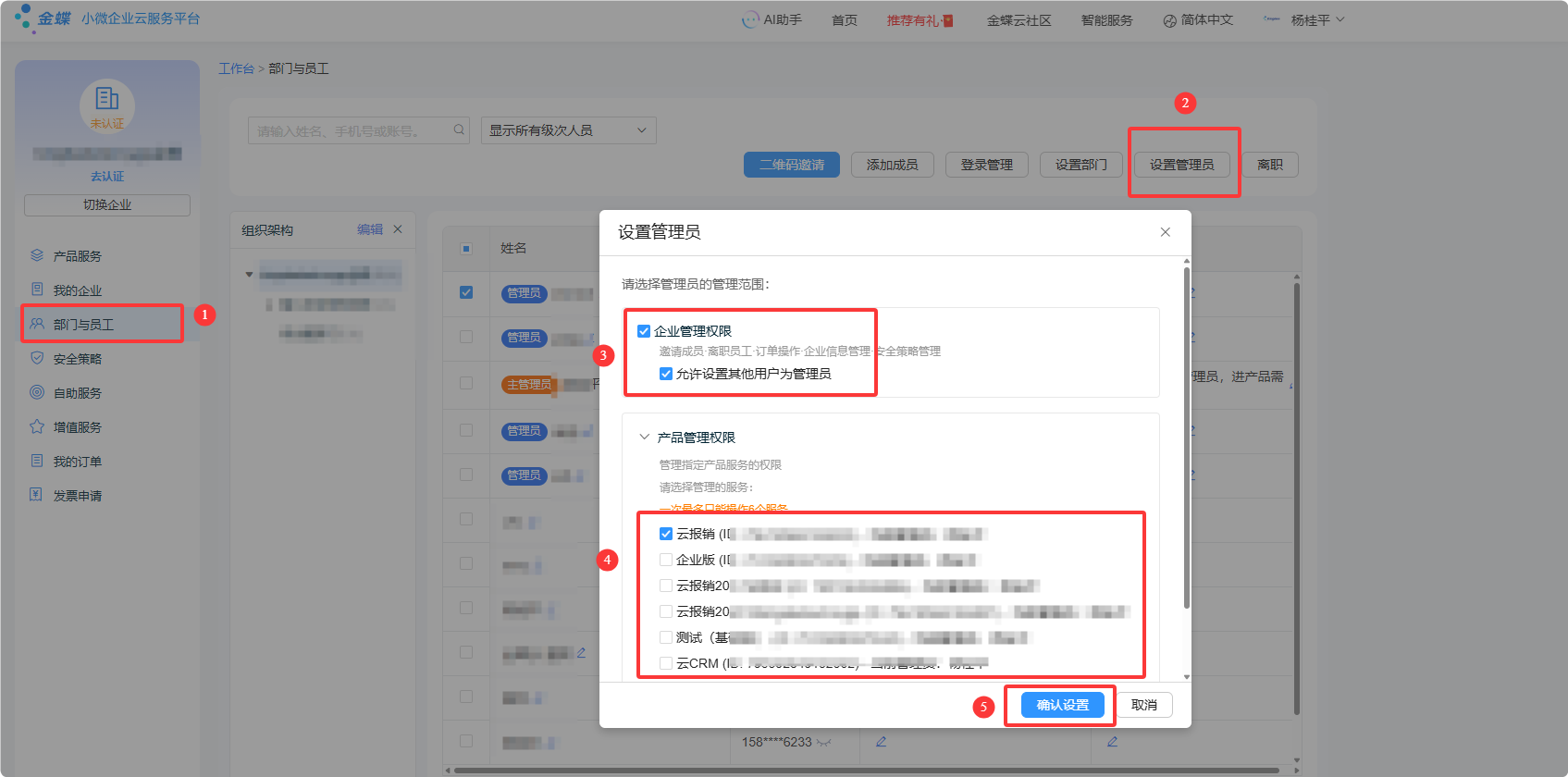Click the 安全策略 shield icon
Screen dimensions: 1568x777
pyautogui.click(x=37, y=358)
